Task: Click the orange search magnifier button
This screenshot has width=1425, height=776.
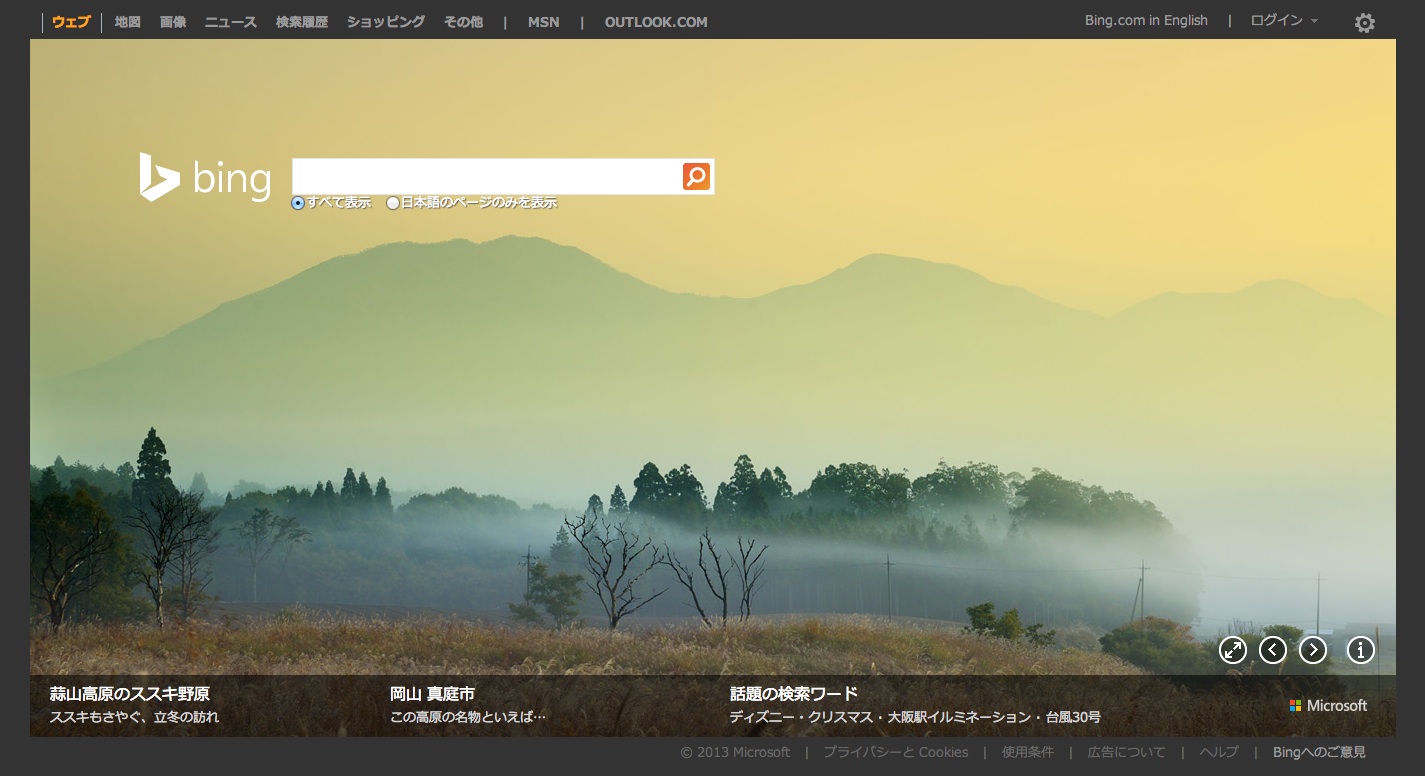Action: pyautogui.click(x=696, y=177)
